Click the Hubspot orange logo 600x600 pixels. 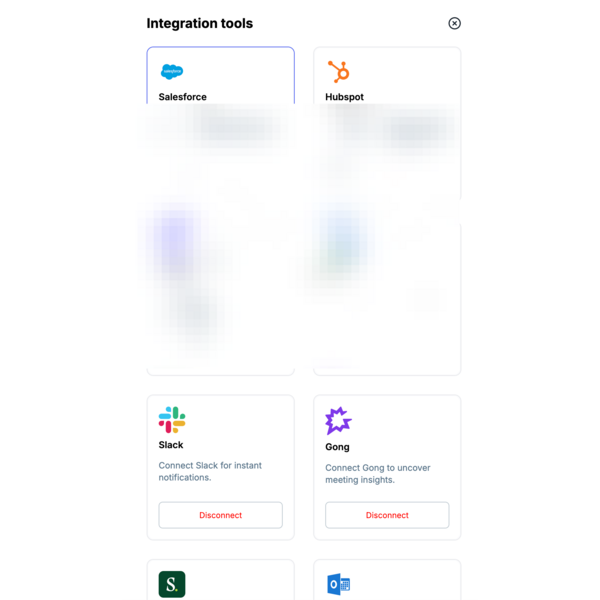click(338, 71)
